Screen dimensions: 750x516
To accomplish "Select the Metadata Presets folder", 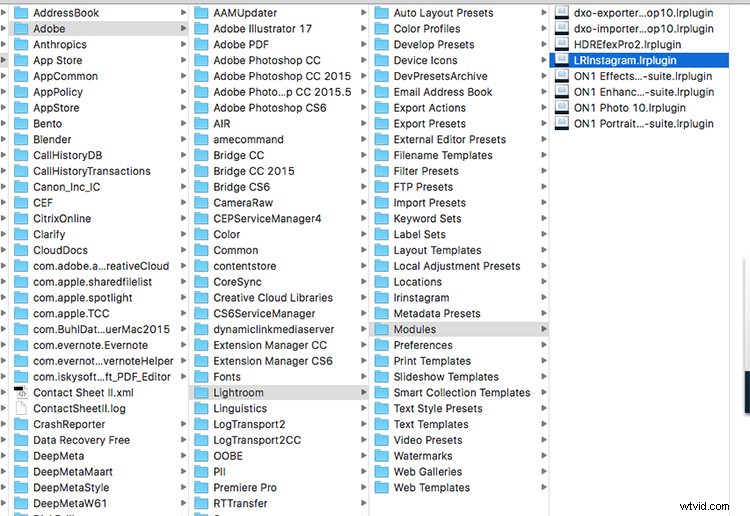I will pos(436,314).
